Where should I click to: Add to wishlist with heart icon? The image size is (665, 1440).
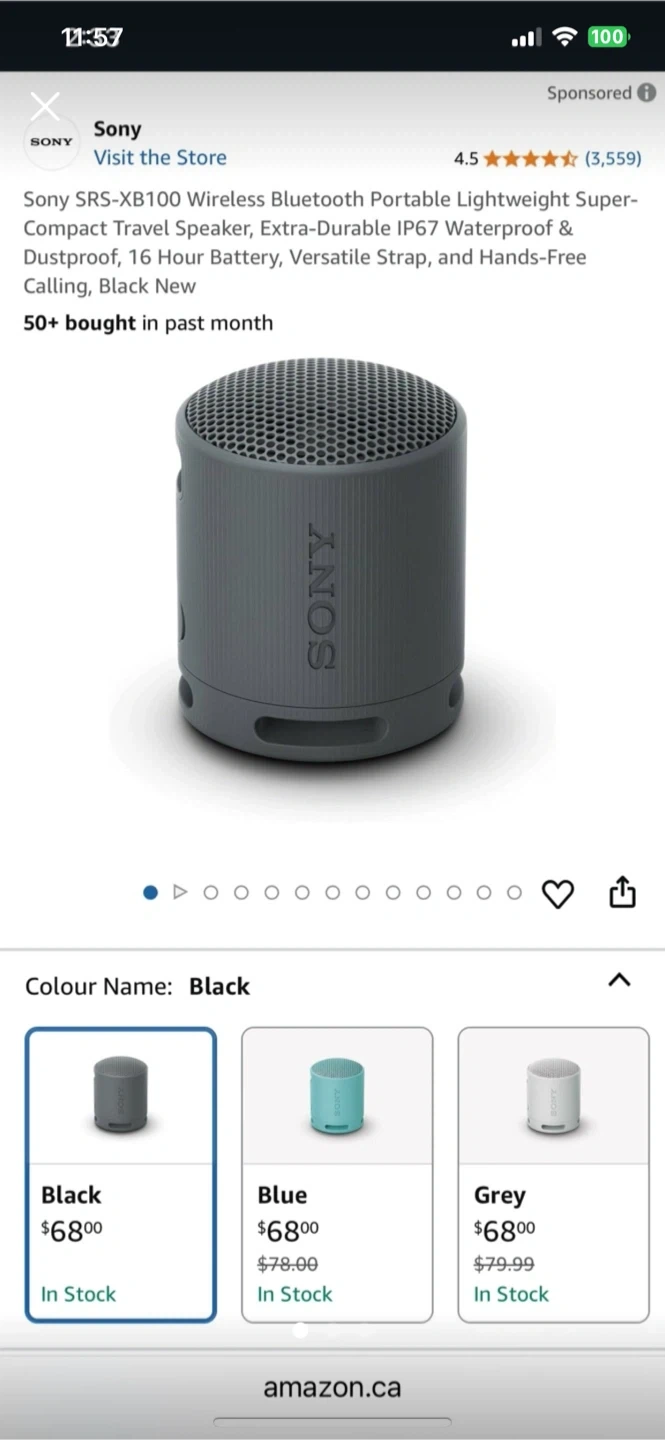pos(557,893)
